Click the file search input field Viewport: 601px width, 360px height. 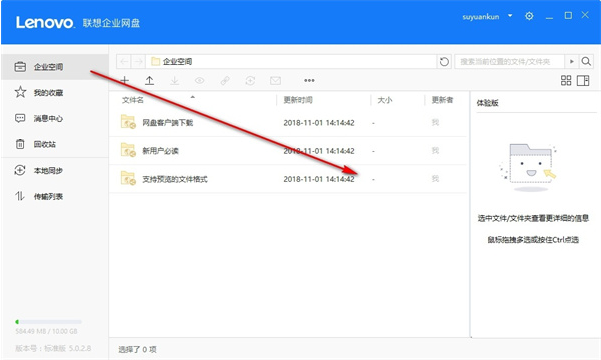pos(509,61)
